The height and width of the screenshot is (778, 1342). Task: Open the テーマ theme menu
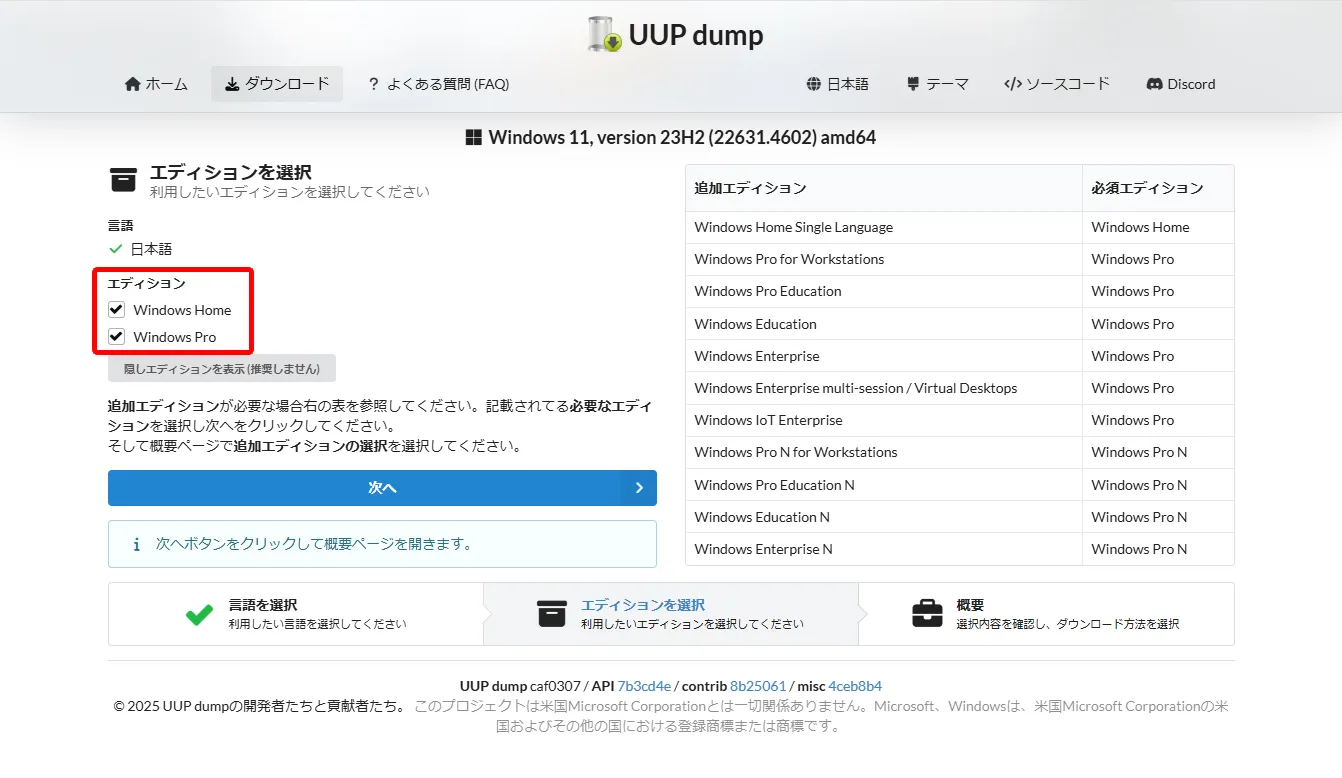point(937,84)
